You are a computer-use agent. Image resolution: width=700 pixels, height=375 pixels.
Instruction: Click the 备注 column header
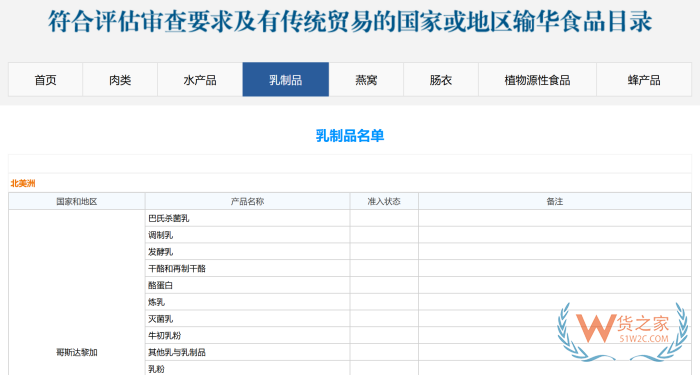[555, 201]
